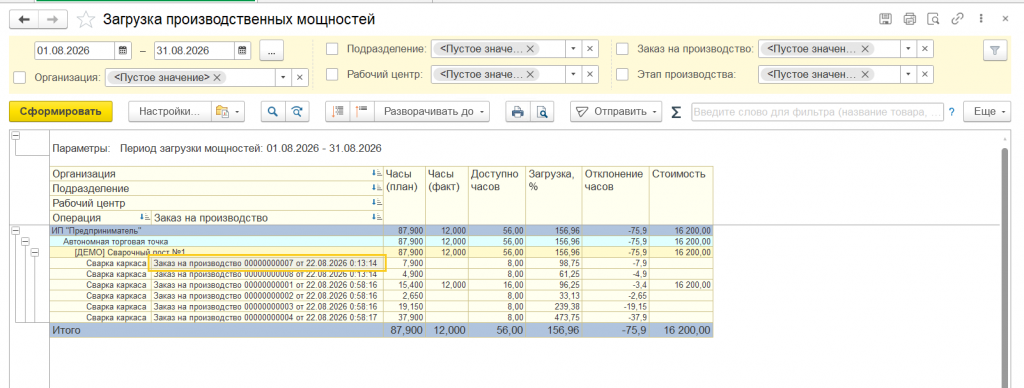Screen dimensions: 1024x388
Task: Select order 00000000004 cell
Action: click(268, 317)
